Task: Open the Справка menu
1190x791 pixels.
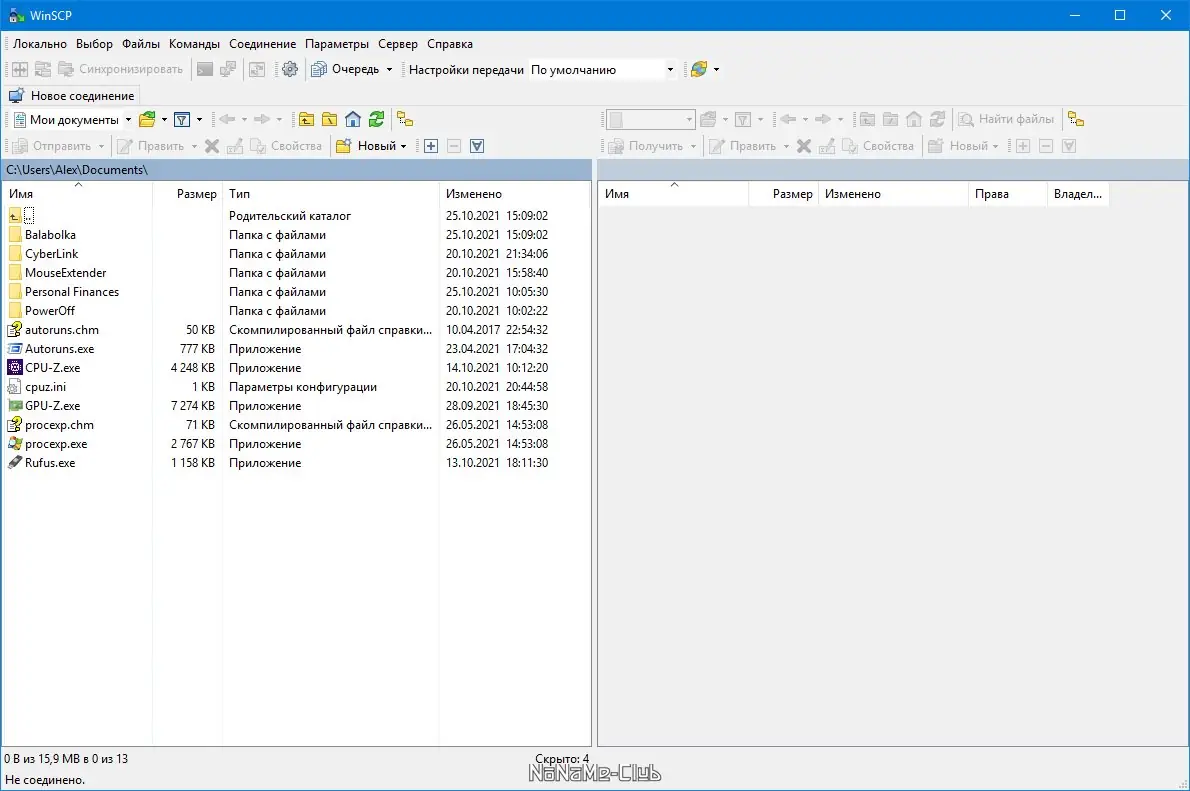Action: [x=449, y=44]
